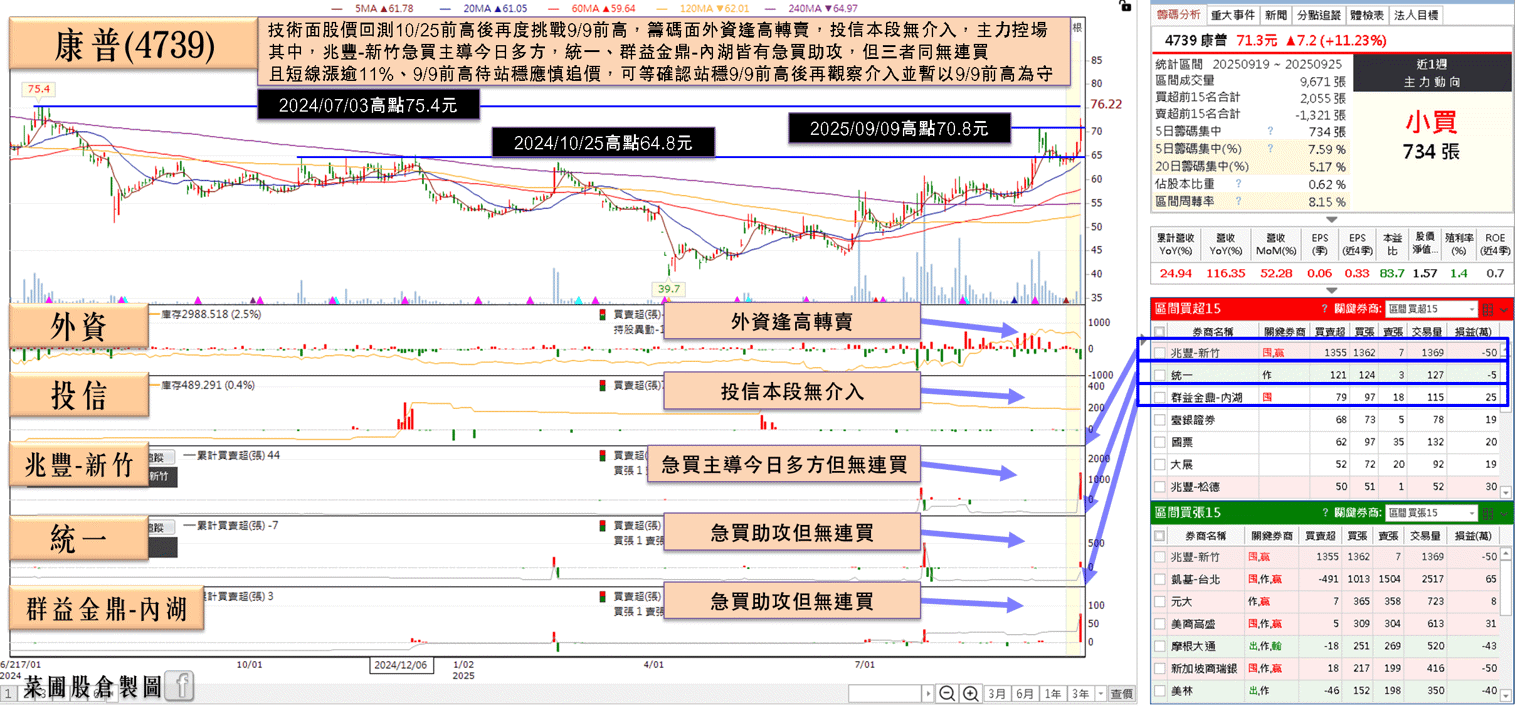Click the 76.22 price marker on the right axis
This screenshot has width=1515, height=720.
[1107, 104]
